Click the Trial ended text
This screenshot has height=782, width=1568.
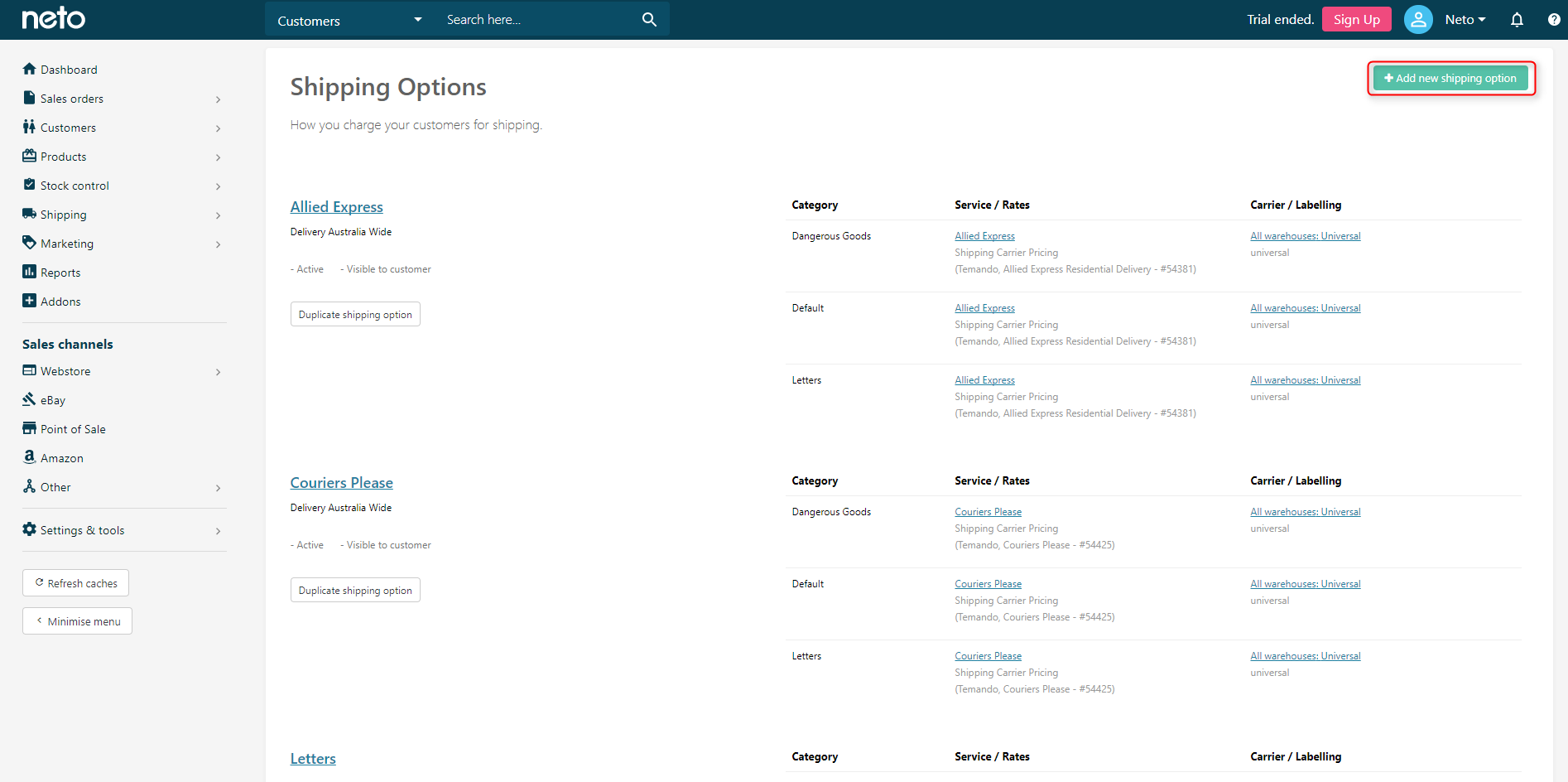(1280, 20)
